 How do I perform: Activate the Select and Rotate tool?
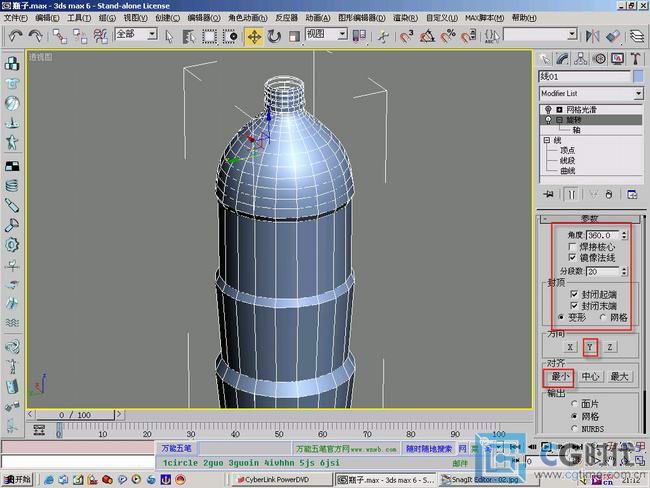pos(274,36)
